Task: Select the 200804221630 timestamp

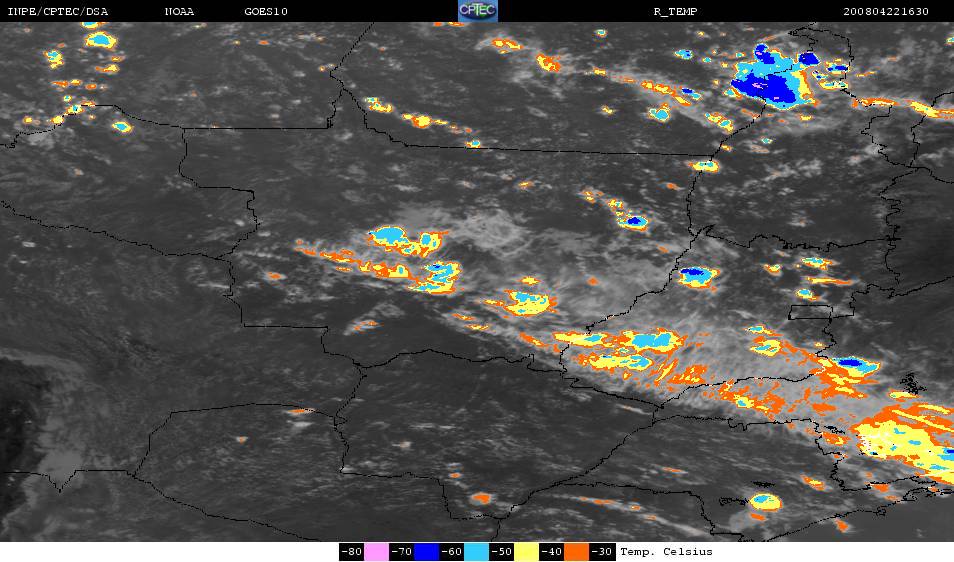Action: click(x=886, y=12)
